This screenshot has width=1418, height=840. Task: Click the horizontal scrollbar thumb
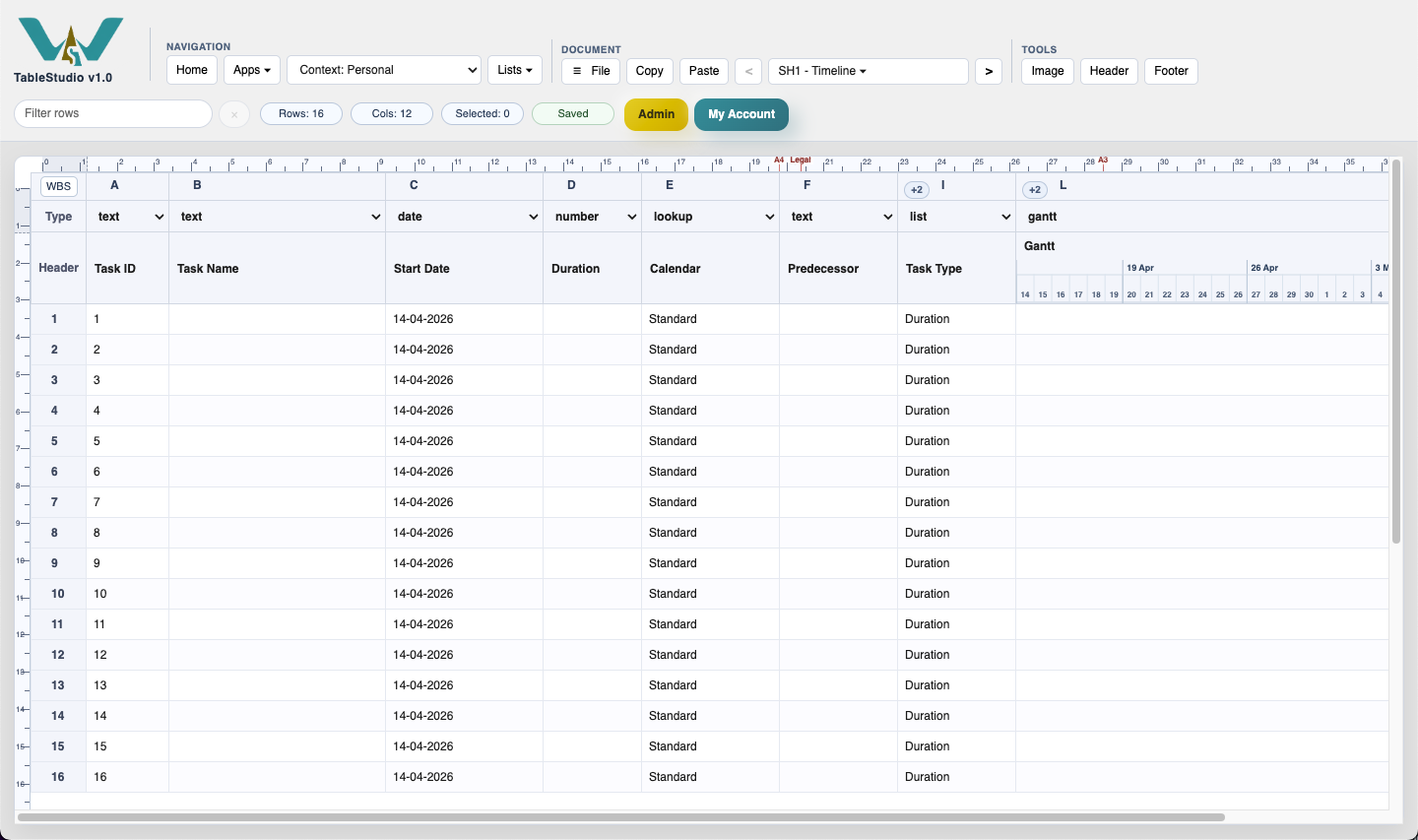point(621,817)
